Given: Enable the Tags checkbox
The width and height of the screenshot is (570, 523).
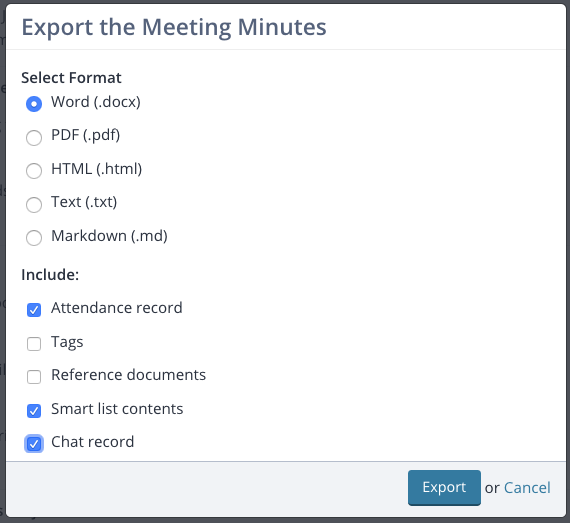Looking at the screenshot, I should 34,344.
